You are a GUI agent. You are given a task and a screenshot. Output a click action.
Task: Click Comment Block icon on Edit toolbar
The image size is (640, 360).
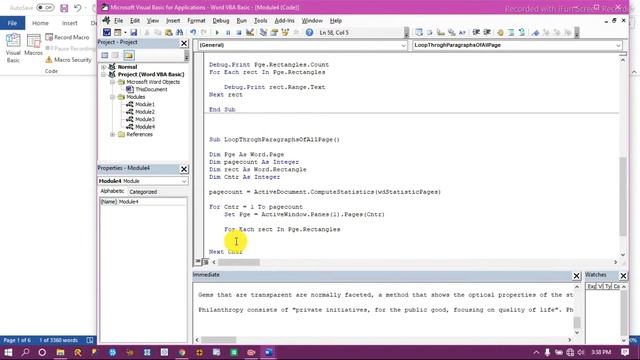coord(511,32)
